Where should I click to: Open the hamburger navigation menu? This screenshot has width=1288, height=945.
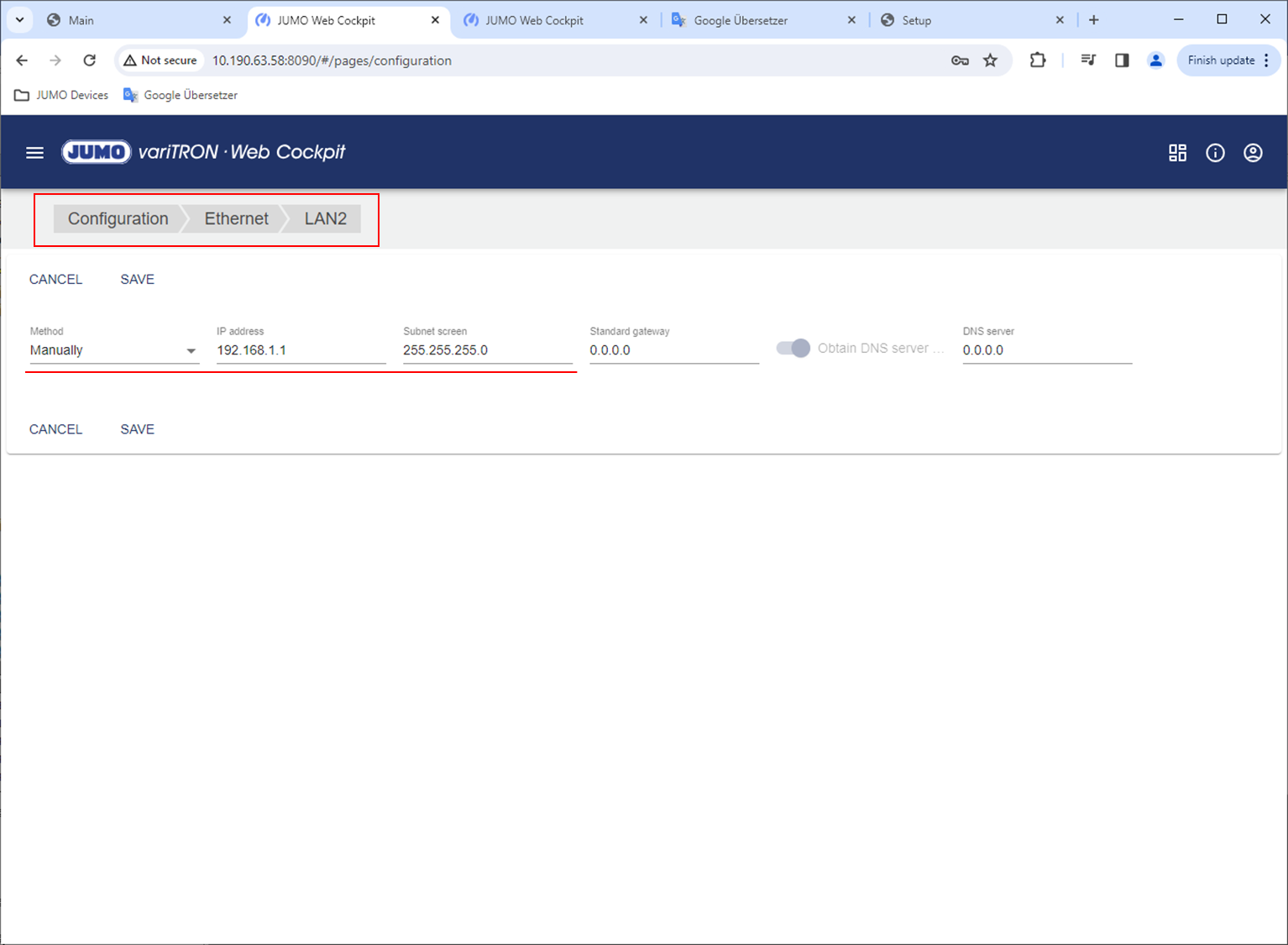[x=34, y=153]
